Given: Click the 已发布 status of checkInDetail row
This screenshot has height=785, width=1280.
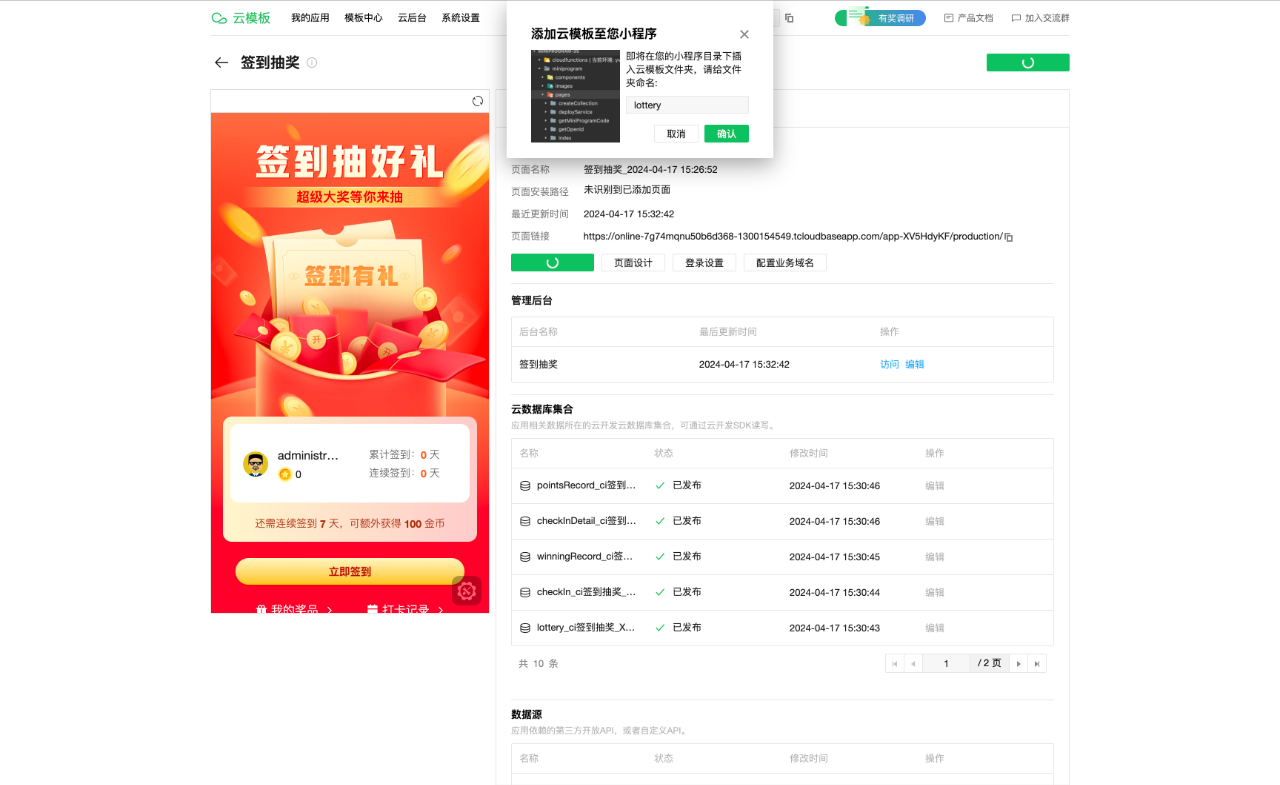Looking at the screenshot, I should click(687, 521).
